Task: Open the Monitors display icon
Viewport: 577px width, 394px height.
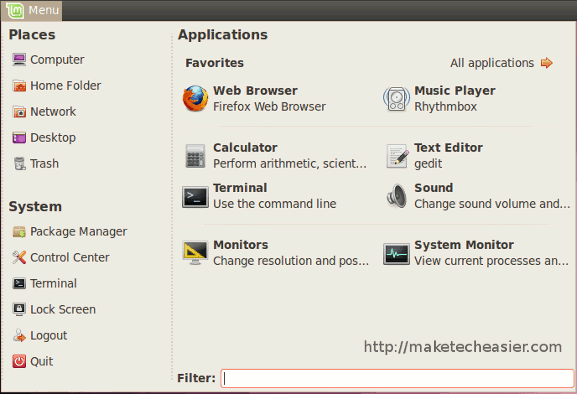Action: click(195, 253)
